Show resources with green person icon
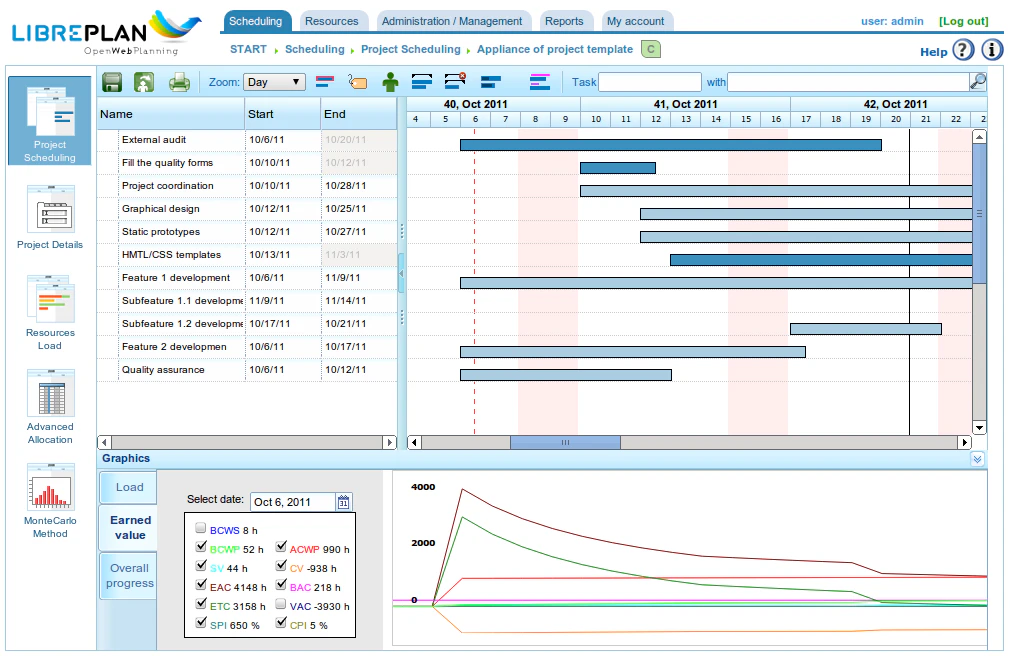 (x=390, y=82)
